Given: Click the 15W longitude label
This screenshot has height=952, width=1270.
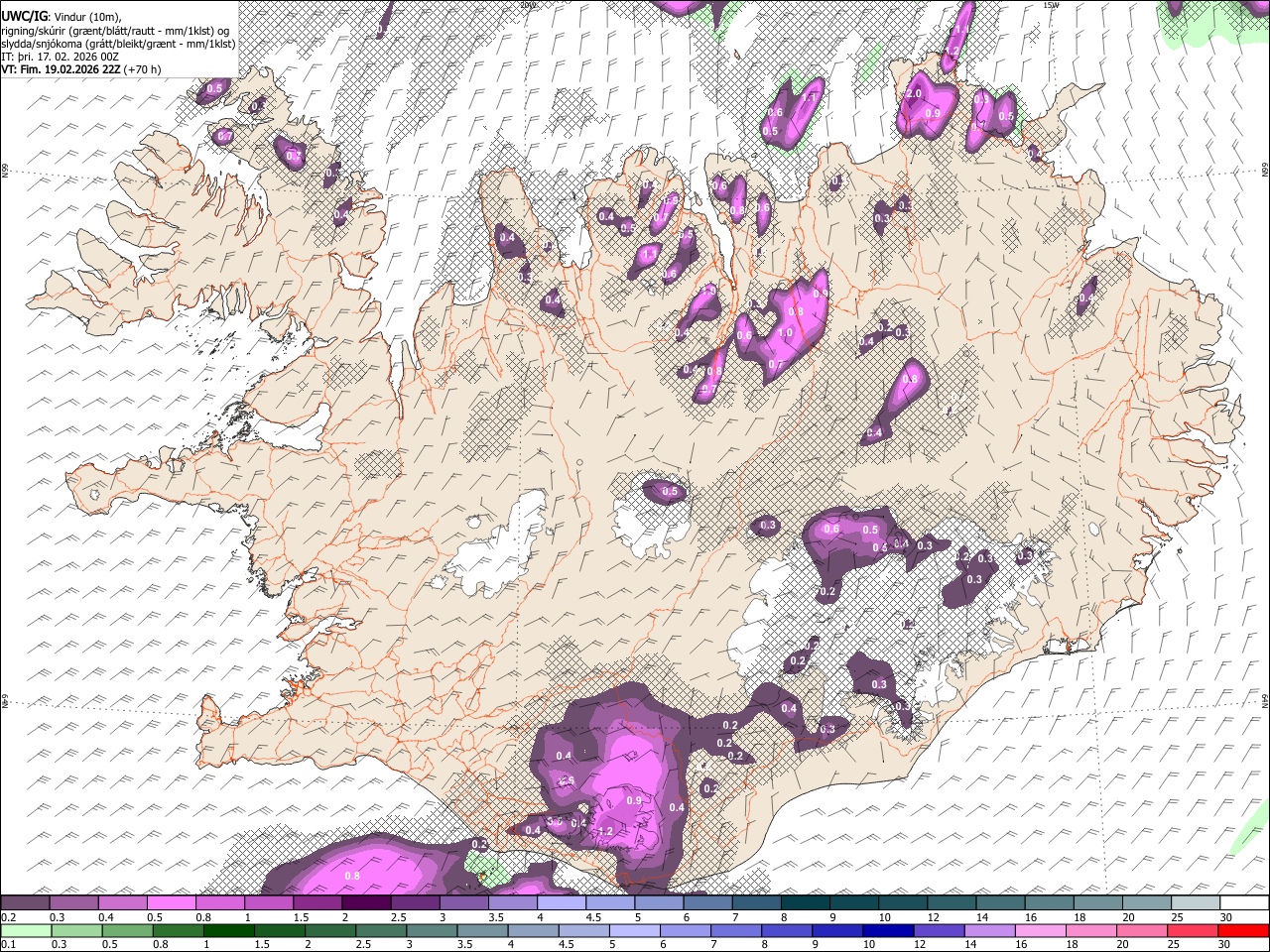Looking at the screenshot, I should (x=1051, y=4).
